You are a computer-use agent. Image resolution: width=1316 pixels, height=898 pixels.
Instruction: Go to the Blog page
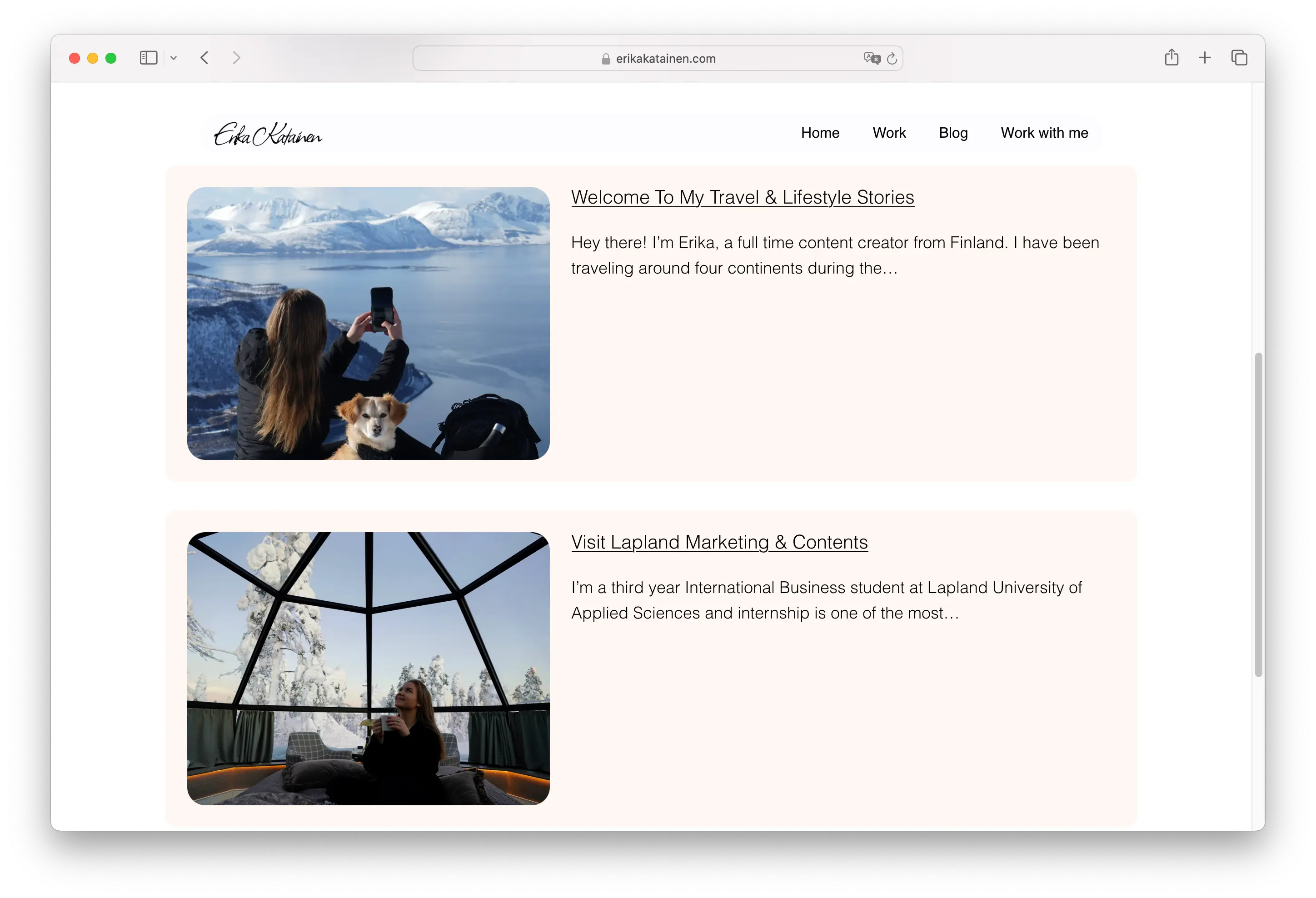[953, 133]
